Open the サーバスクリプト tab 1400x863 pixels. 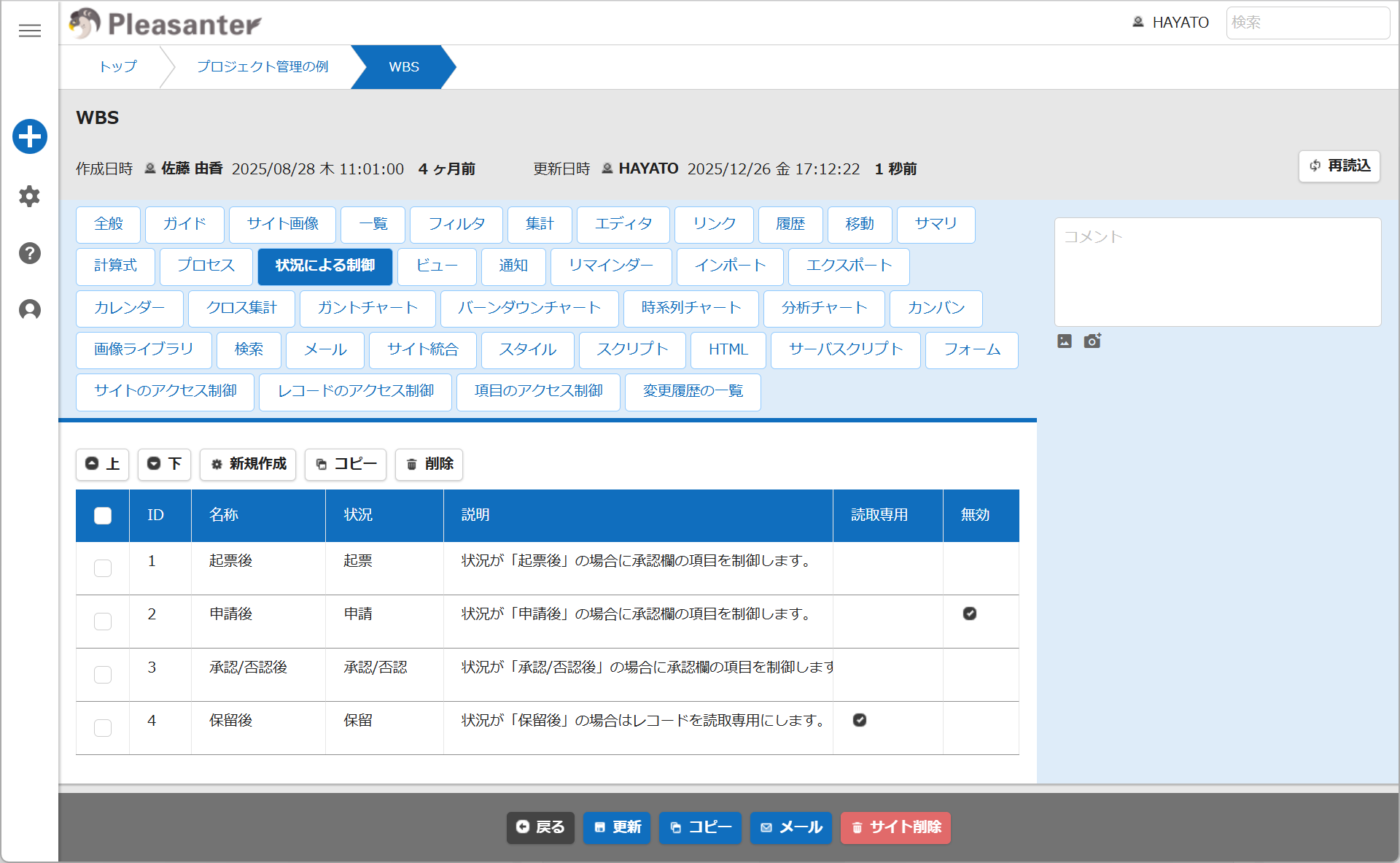[846, 349]
